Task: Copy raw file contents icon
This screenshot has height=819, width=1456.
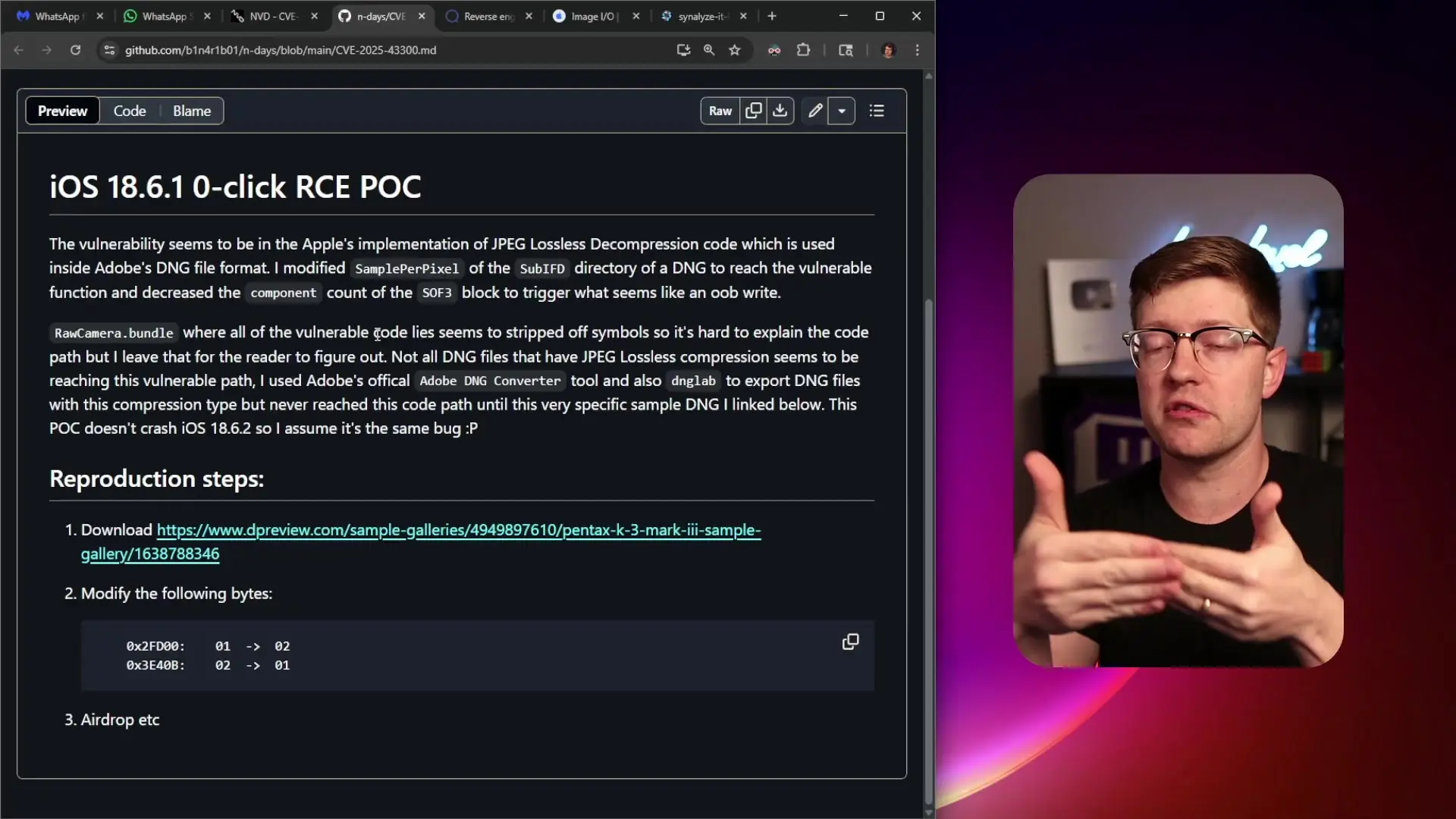Action: click(753, 111)
